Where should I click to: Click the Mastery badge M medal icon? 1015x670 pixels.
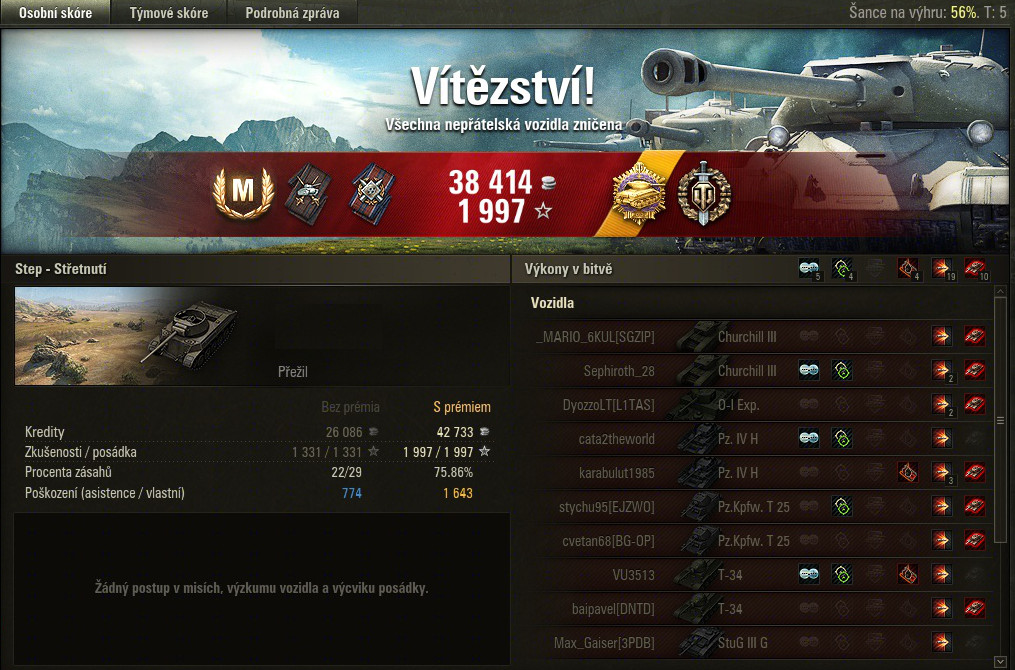[243, 192]
